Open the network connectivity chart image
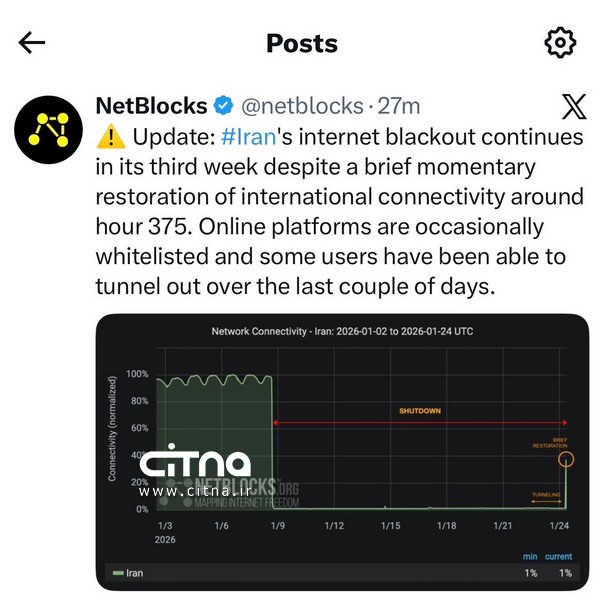 point(342,450)
